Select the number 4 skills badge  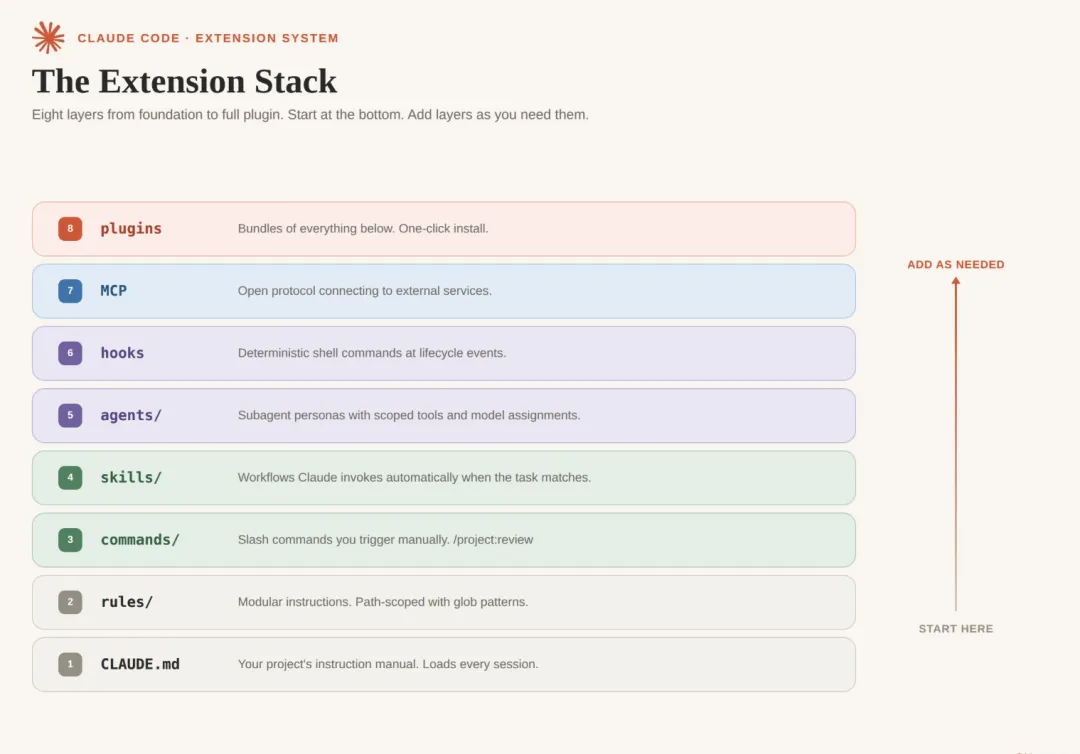70,477
